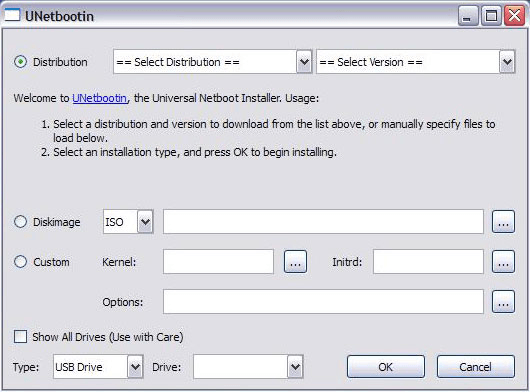Focus the Options input field
This screenshot has height=392, width=530.
click(x=323, y=301)
